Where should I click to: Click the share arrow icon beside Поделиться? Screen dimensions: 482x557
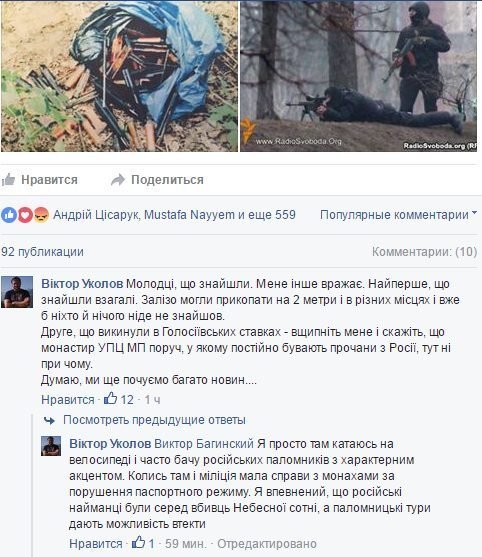tap(118, 180)
